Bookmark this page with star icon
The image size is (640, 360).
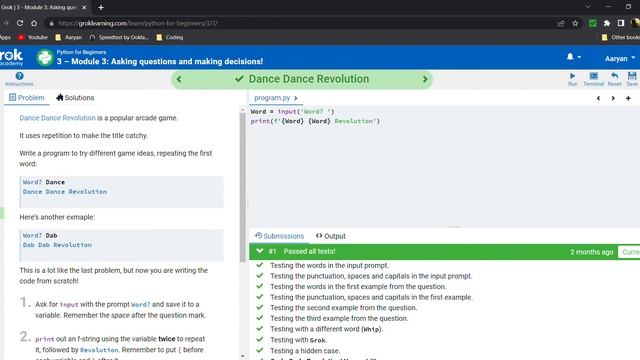pos(575,23)
